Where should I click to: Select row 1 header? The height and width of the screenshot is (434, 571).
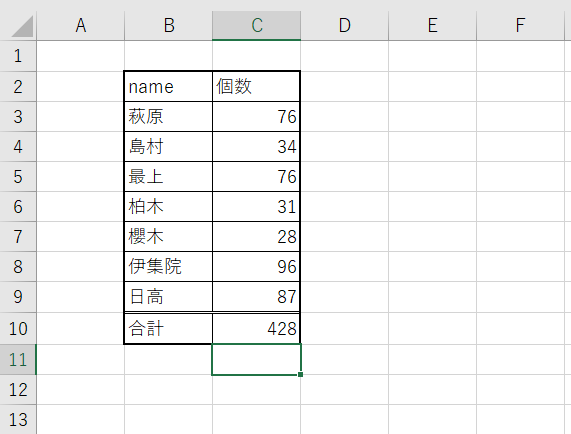pos(18,56)
